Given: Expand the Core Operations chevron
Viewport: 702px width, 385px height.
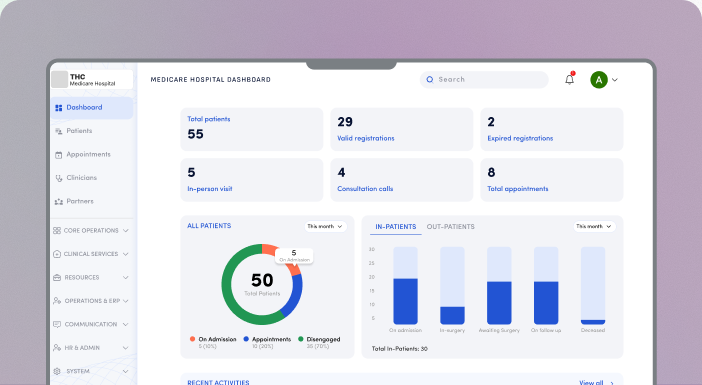Looking at the screenshot, I should point(125,231).
